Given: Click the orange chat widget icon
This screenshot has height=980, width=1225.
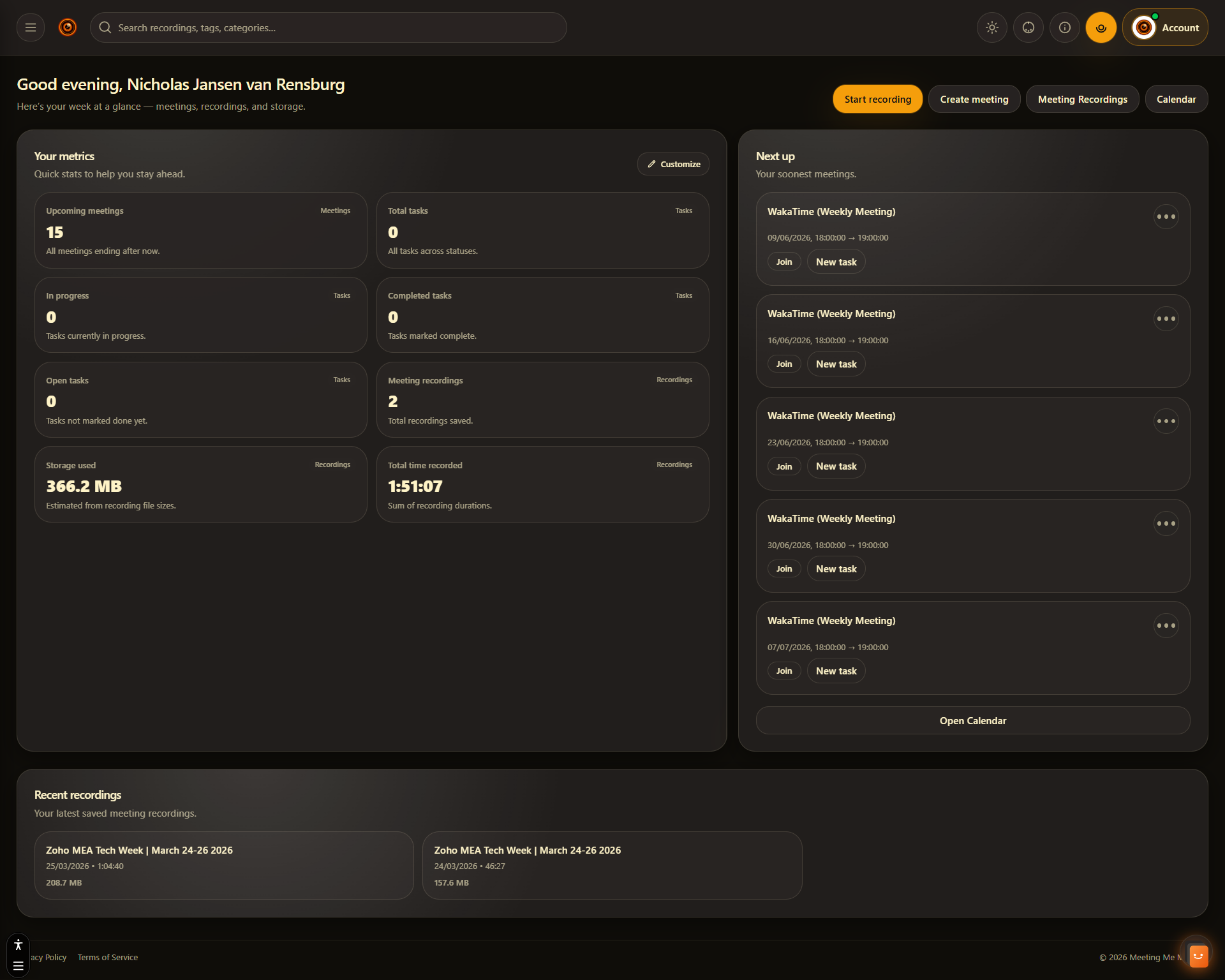Looking at the screenshot, I should coord(1198,955).
